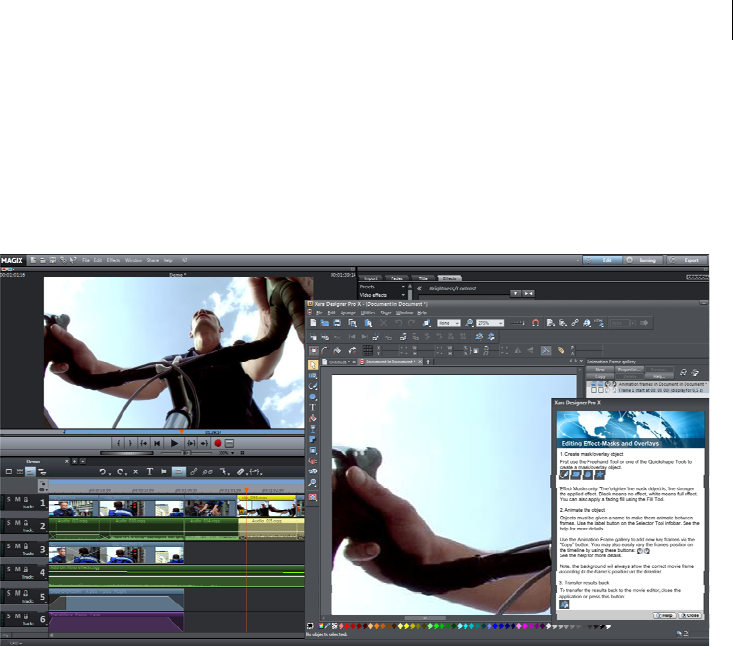This screenshot has width=733, height=646.
Task: Switch to timeline view mode icon
Action: pos(30,472)
